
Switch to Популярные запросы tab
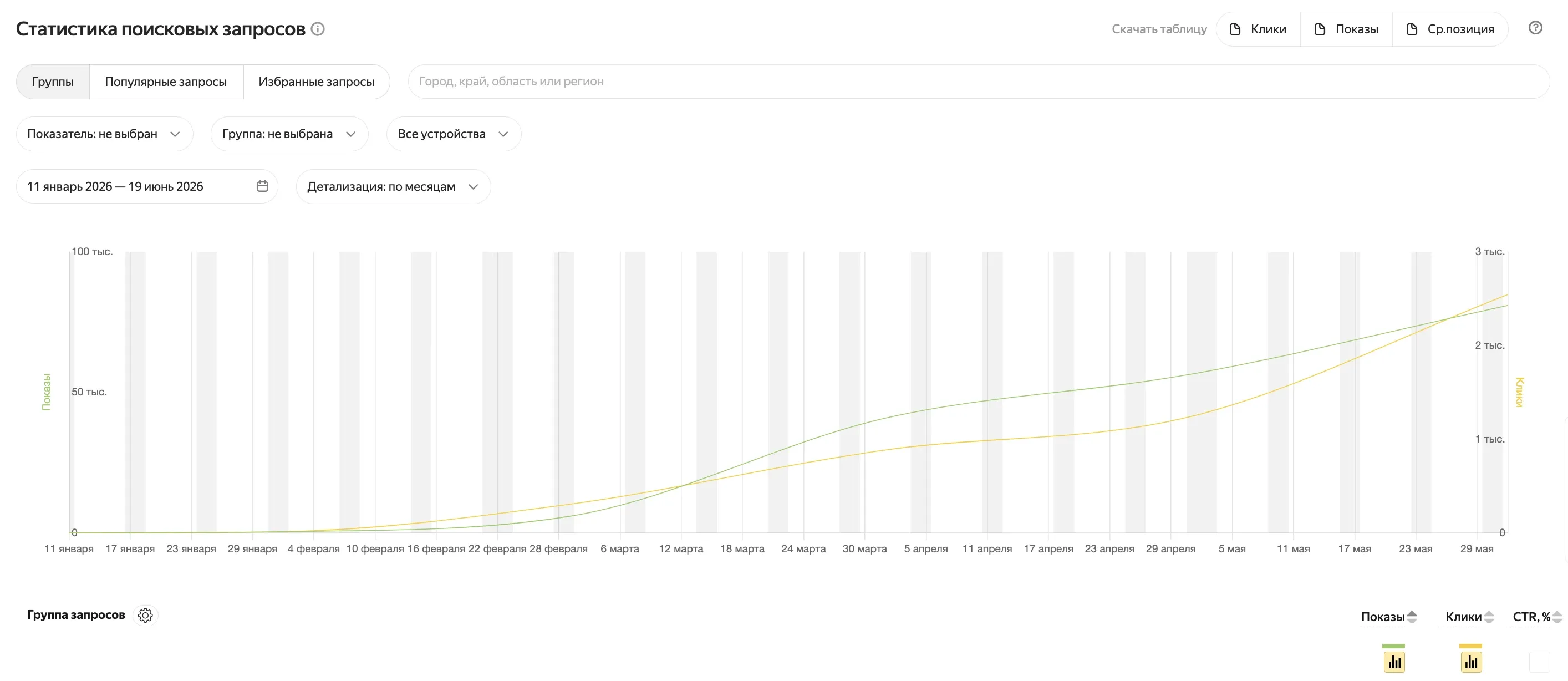(x=166, y=82)
